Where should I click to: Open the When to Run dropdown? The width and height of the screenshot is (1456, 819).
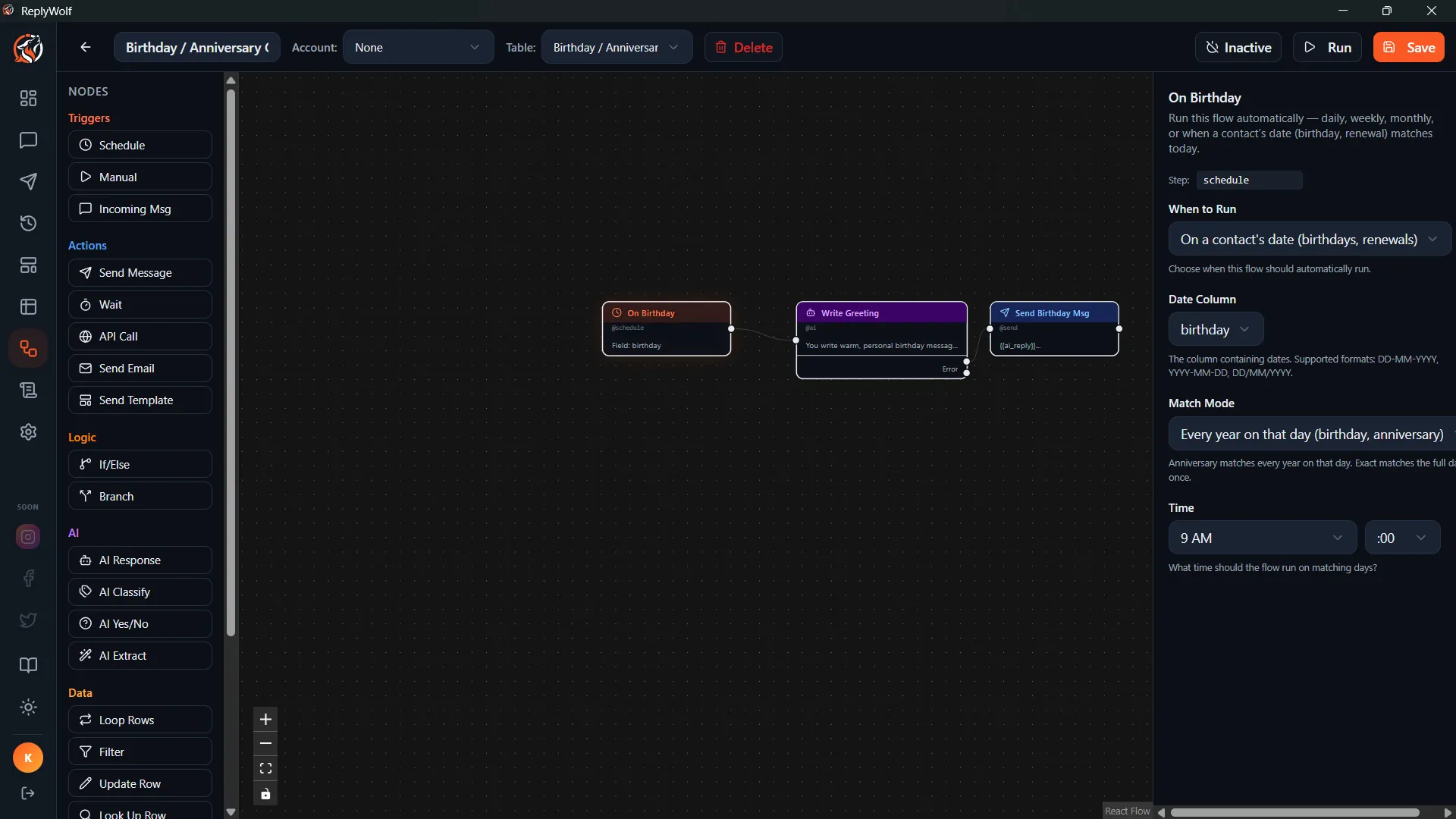[x=1310, y=240]
